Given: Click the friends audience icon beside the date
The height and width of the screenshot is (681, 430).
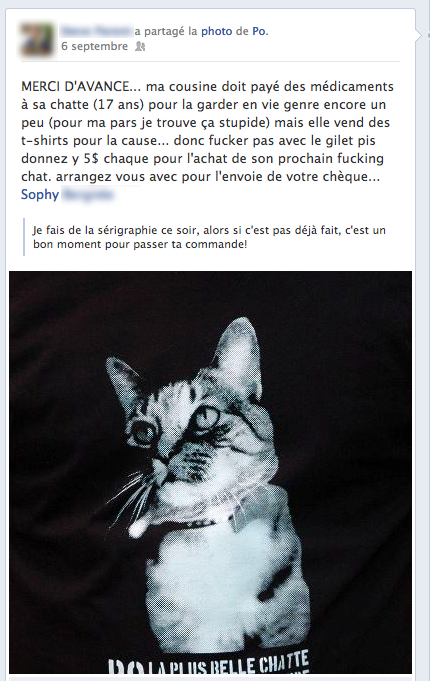Looking at the screenshot, I should point(140,46).
